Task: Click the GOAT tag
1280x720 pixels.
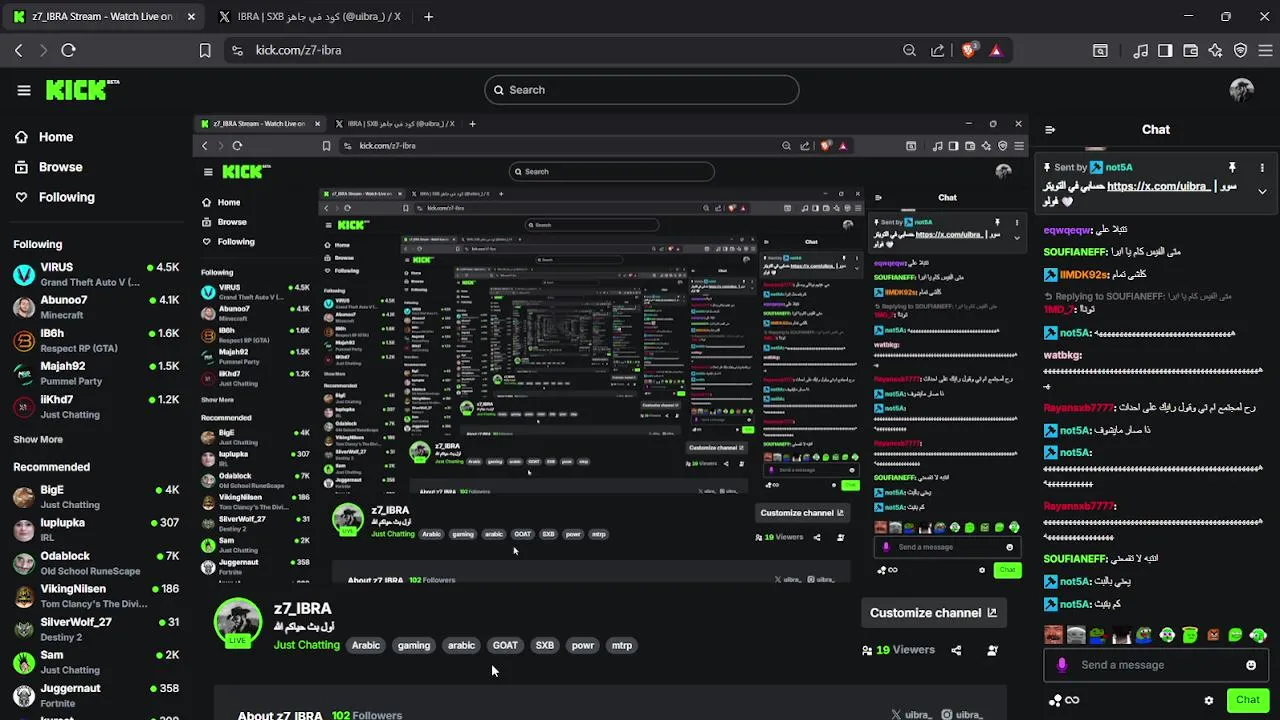Action: pyautogui.click(x=505, y=645)
